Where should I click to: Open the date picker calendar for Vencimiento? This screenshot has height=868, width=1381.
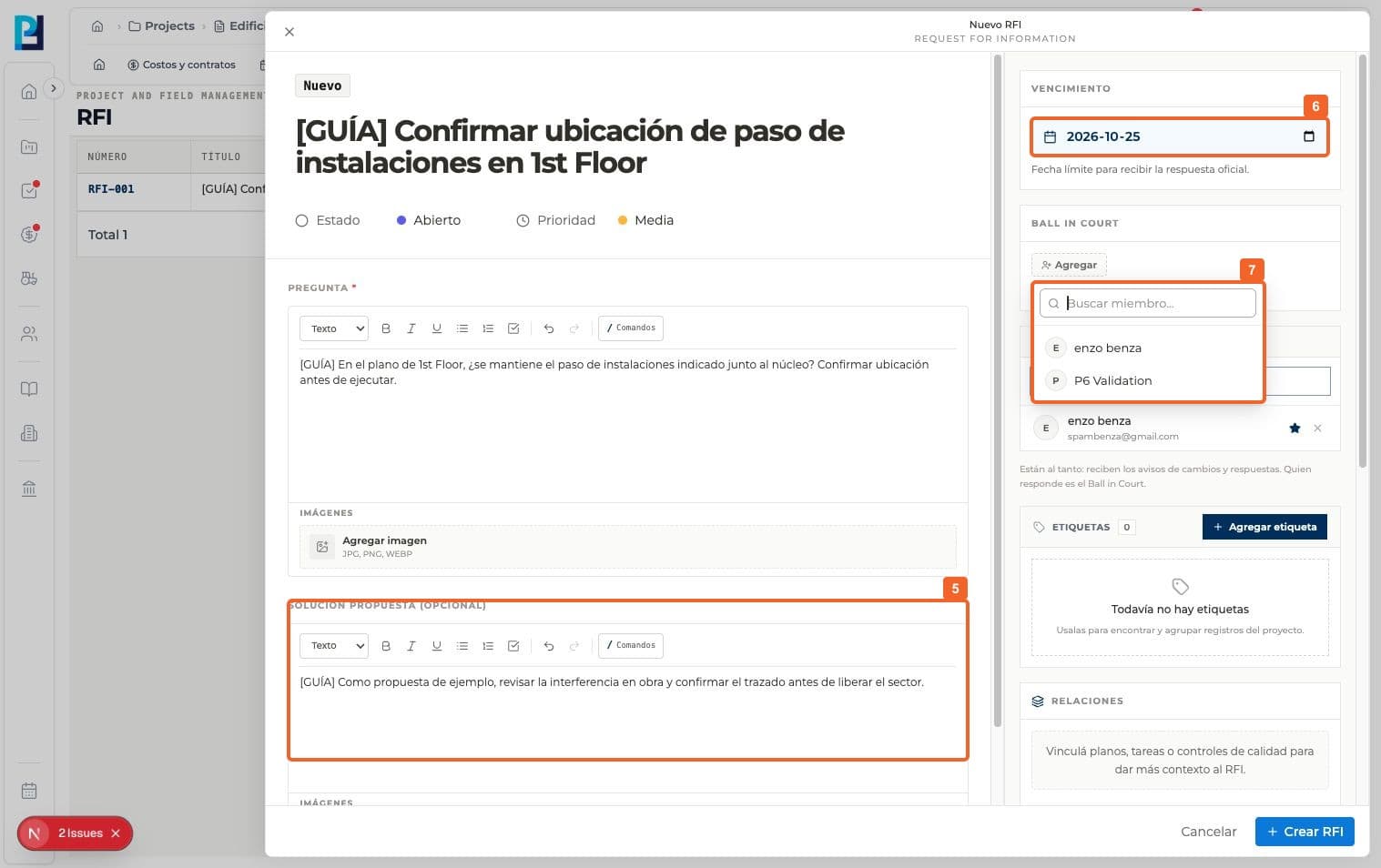tap(1309, 136)
